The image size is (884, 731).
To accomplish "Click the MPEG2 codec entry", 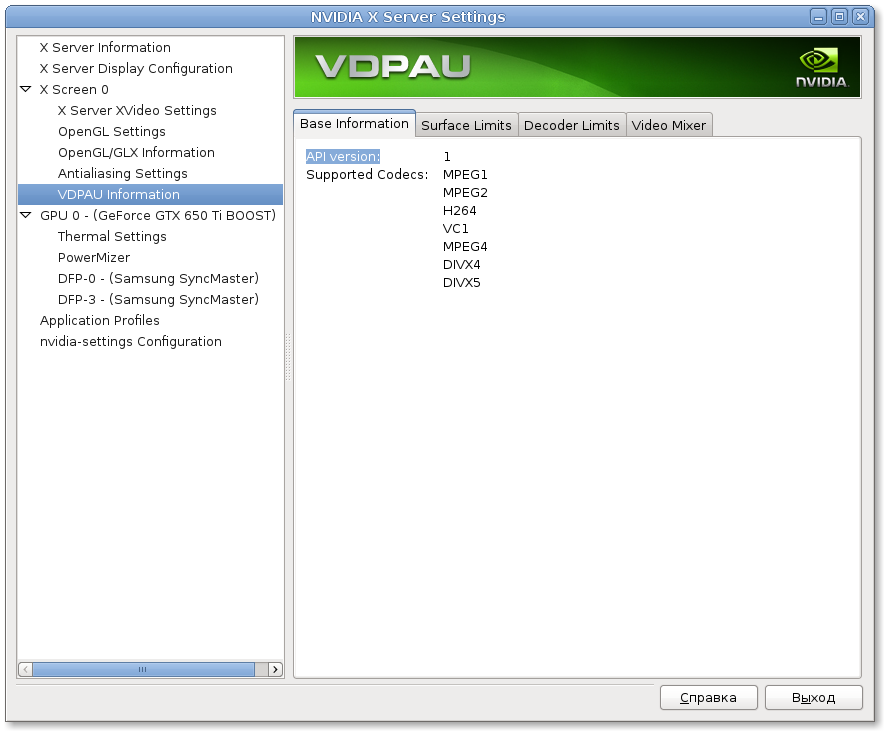I will [x=465, y=192].
